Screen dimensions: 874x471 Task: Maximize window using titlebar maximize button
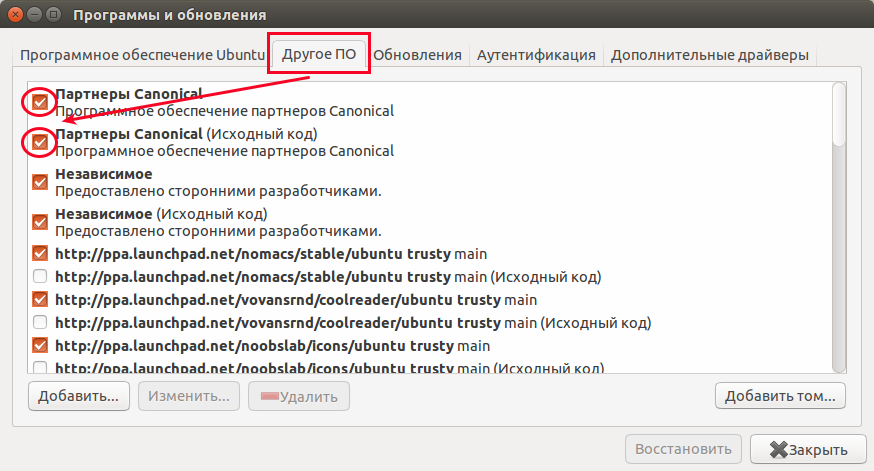(x=54, y=14)
